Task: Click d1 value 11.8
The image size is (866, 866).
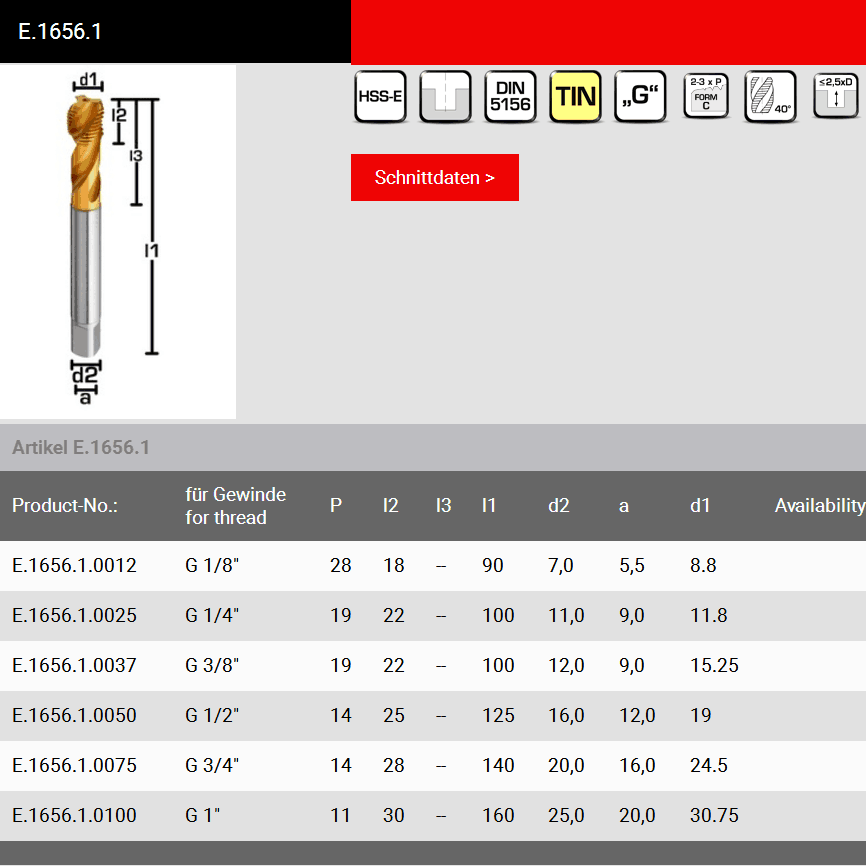Action: tap(709, 615)
